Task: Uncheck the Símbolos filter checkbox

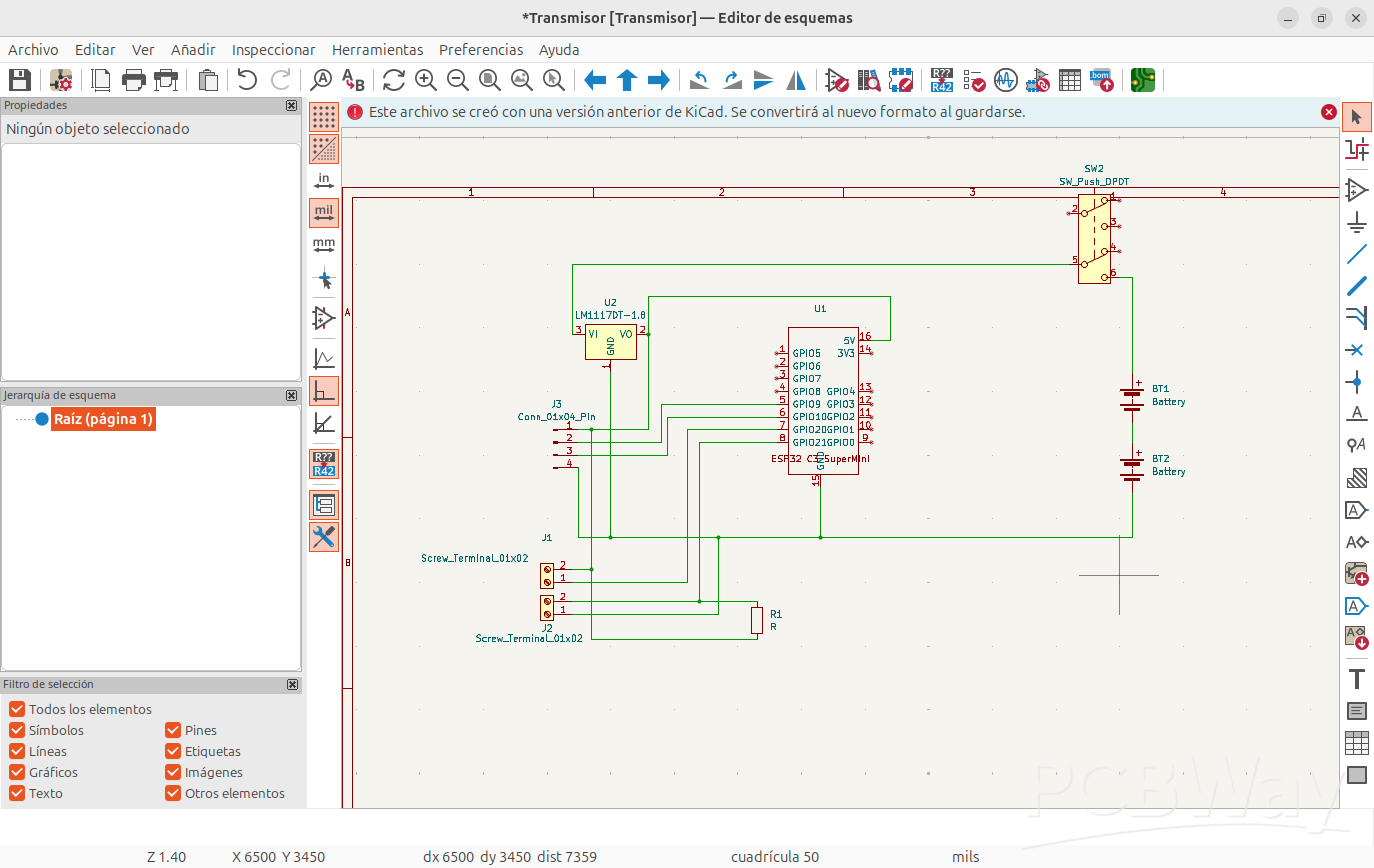Action: 17,730
